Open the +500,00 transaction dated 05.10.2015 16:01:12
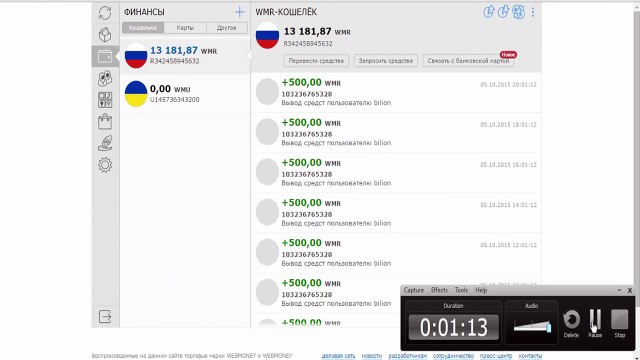This screenshot has width=640, height=360. (396, 172)
